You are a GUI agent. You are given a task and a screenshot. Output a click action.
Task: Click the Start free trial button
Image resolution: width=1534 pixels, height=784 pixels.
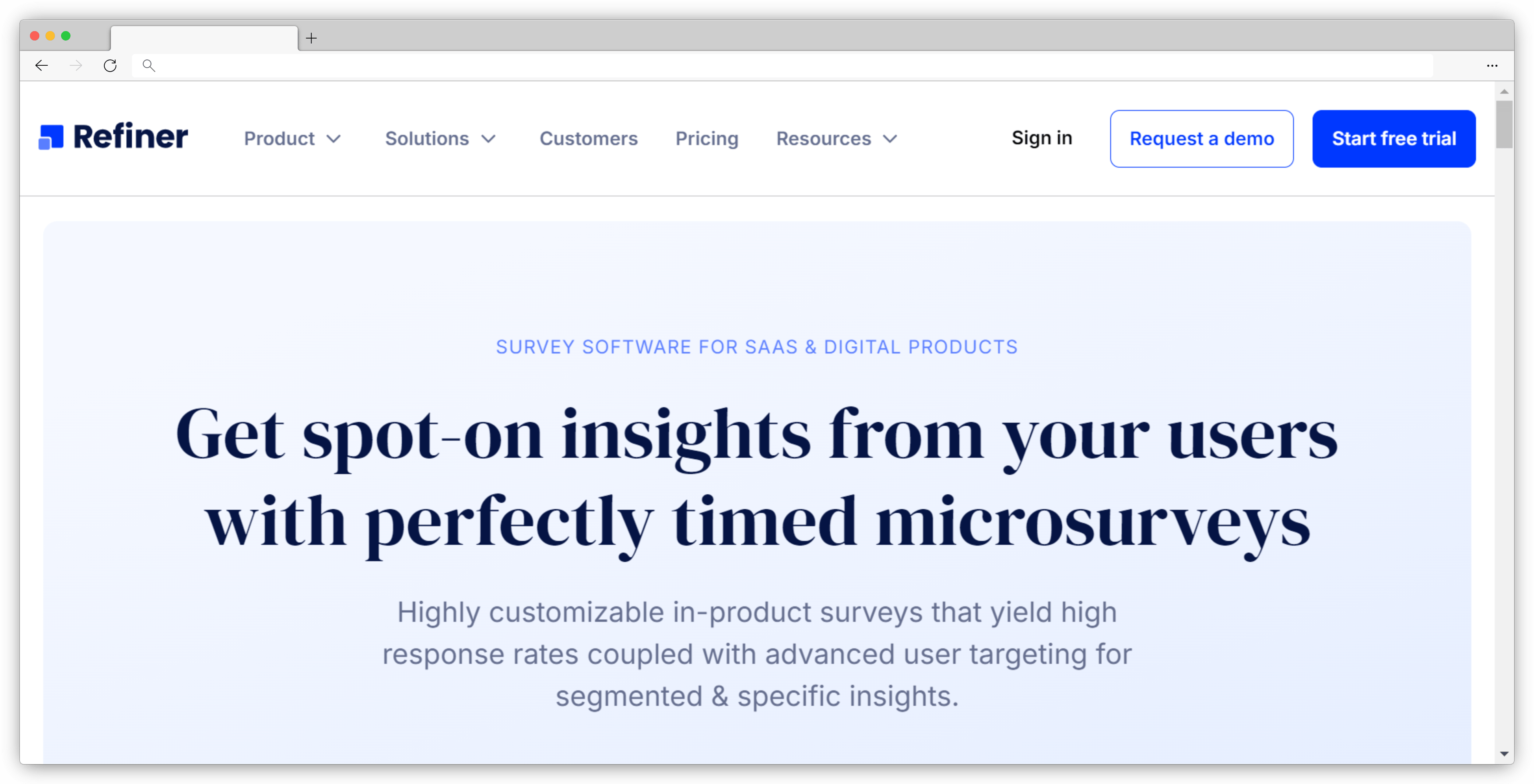1394,138
